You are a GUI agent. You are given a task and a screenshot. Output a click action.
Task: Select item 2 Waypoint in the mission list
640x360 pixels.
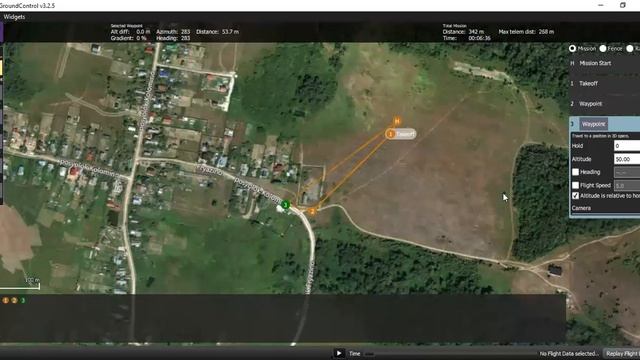(x=604, y=104)
